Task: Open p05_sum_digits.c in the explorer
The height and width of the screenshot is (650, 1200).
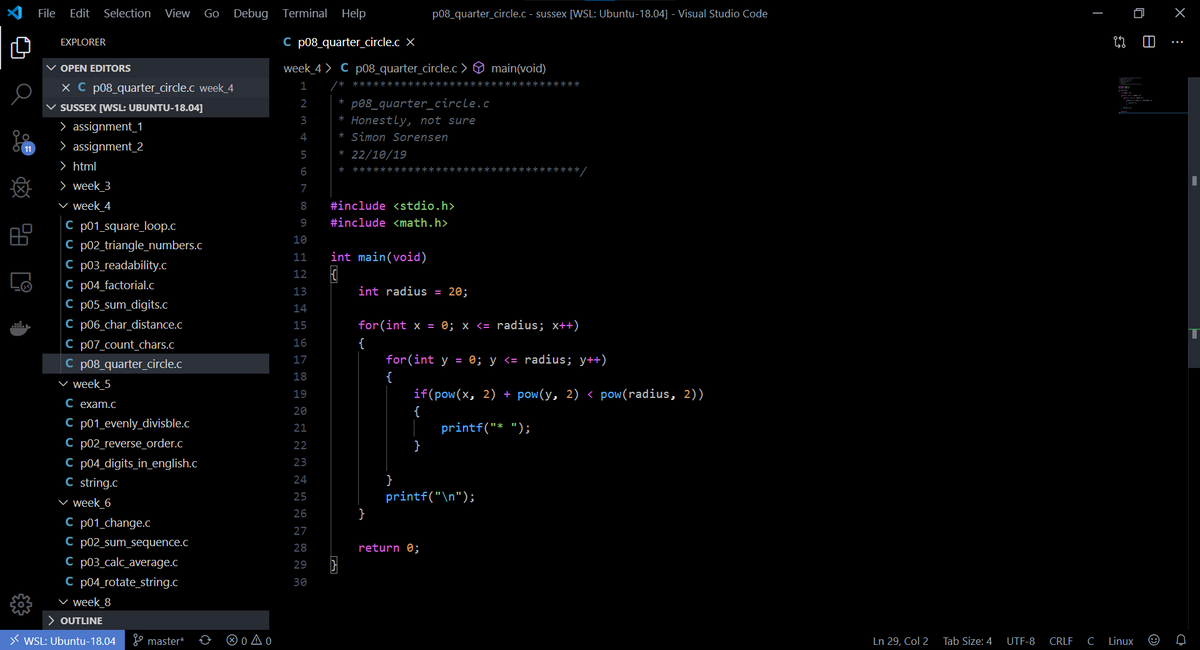Action: coord(123,305)
